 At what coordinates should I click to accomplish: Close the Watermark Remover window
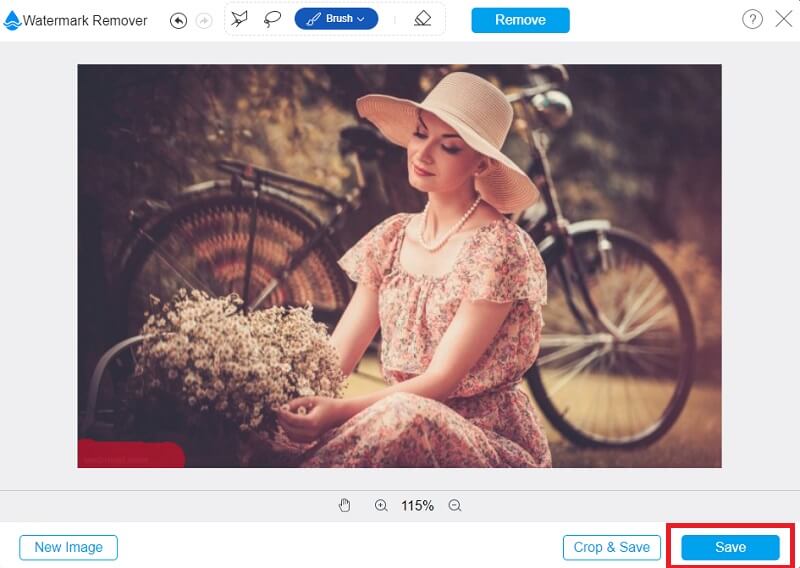click(x=784, y=19)
